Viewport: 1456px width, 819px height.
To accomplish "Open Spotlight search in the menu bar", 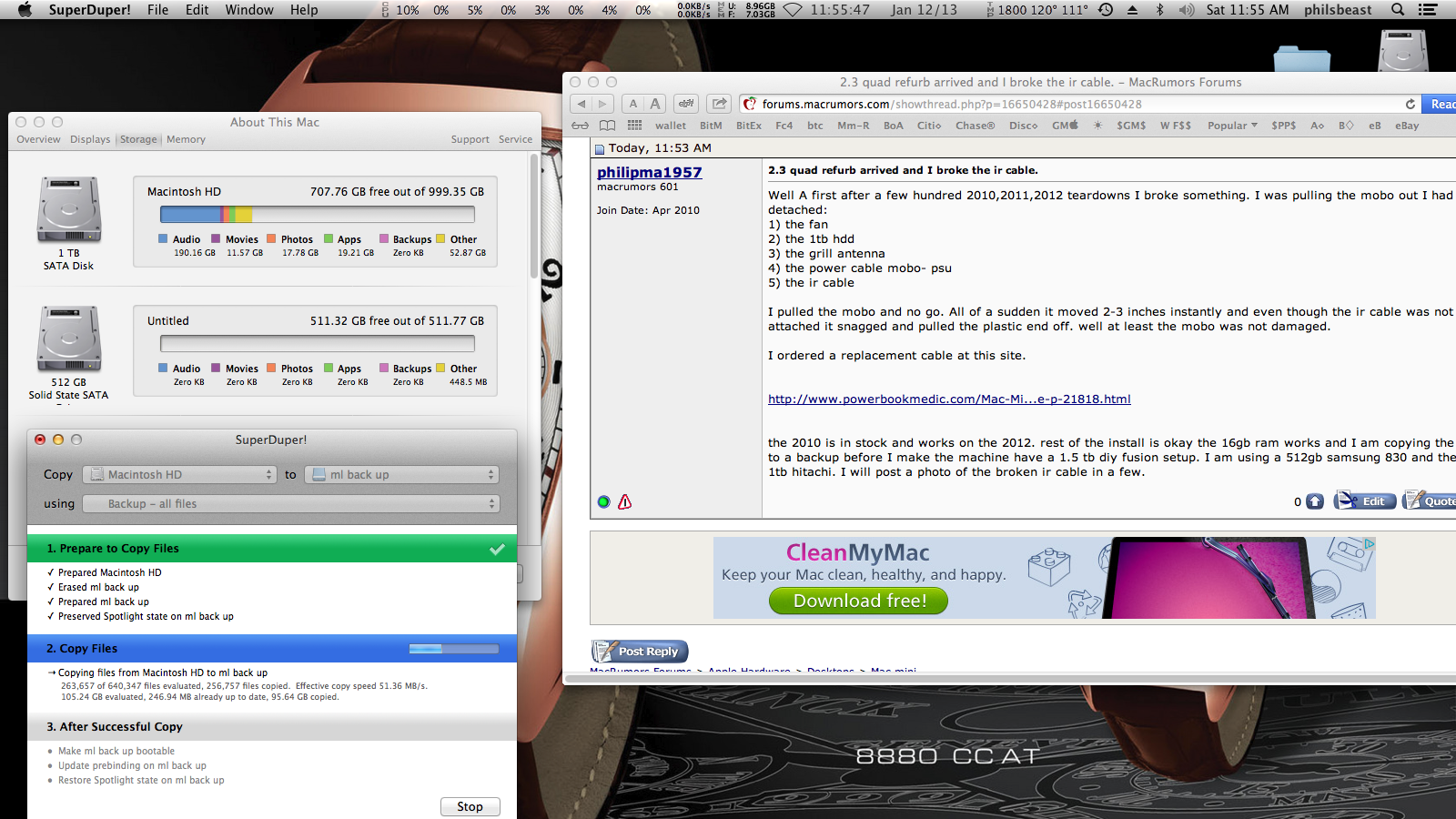I will (1398, 10).
